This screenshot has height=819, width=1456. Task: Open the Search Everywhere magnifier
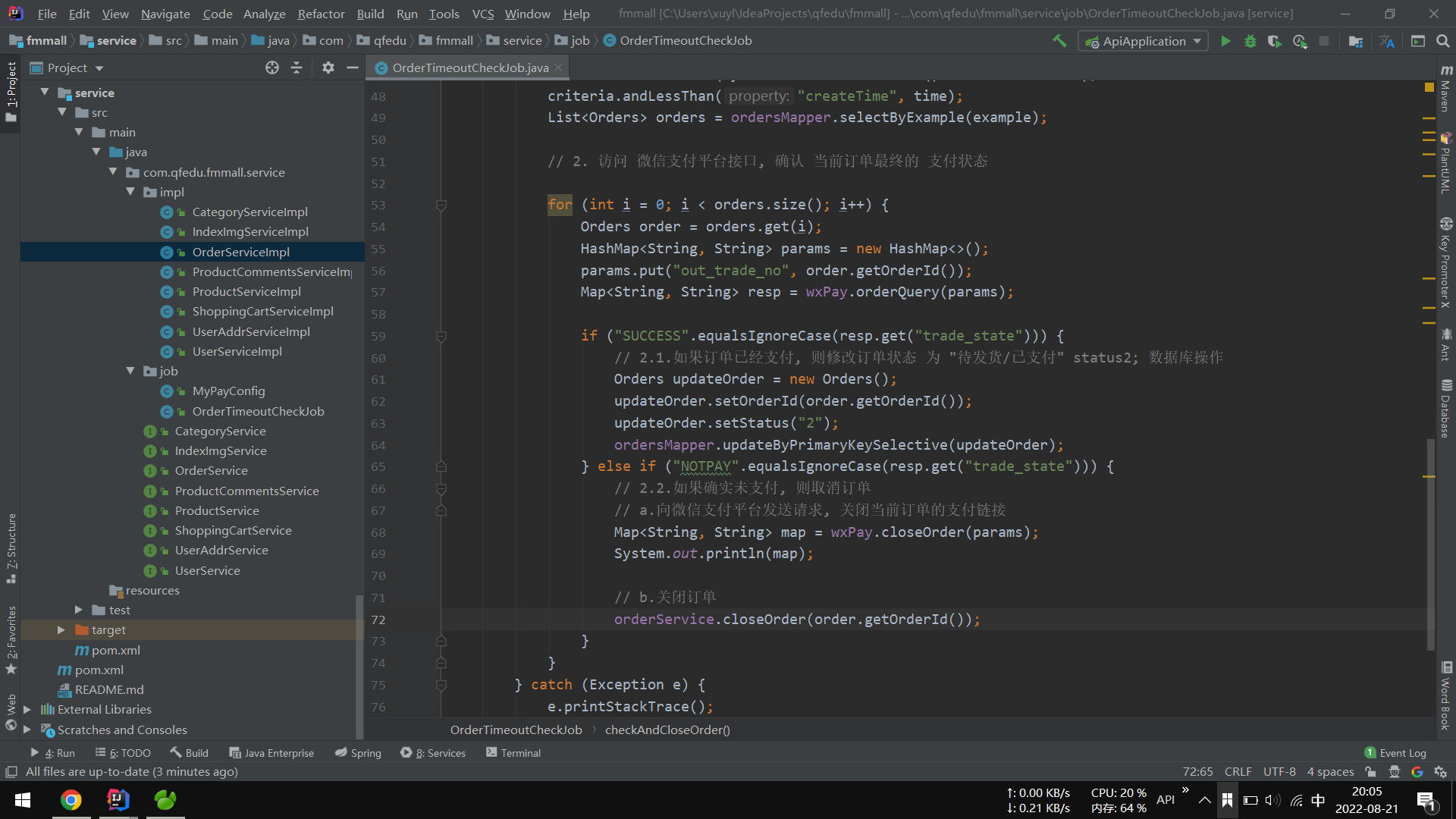tap(1442, 41)
